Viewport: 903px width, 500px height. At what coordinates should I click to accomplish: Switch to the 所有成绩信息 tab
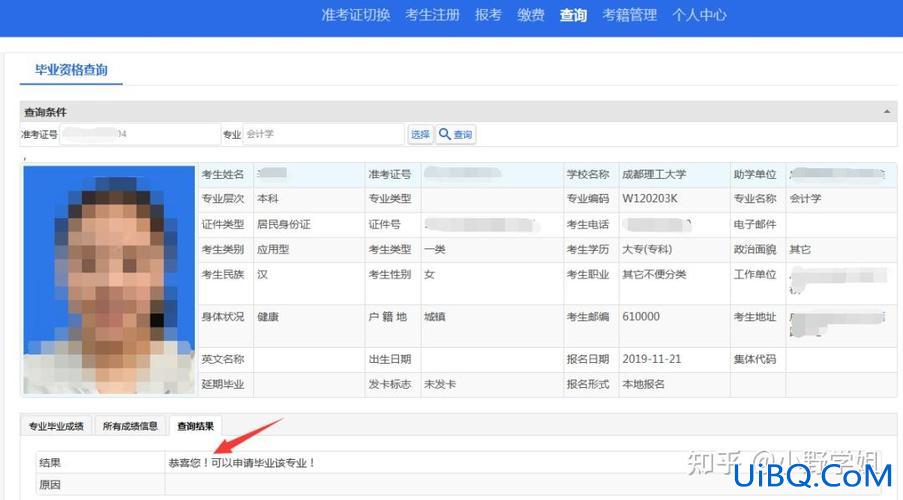pos(130,426)
